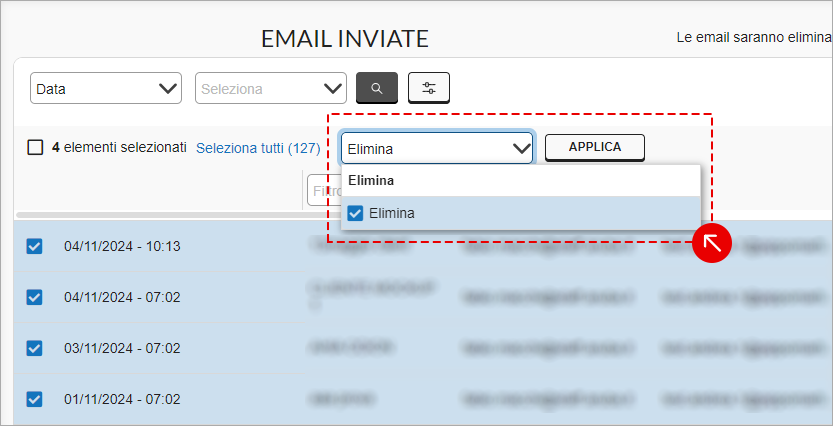Viewport: 833px width, 426px height.
Task: Click the date text 04/11/2024 - 10:13
Action: pos(122,246)
